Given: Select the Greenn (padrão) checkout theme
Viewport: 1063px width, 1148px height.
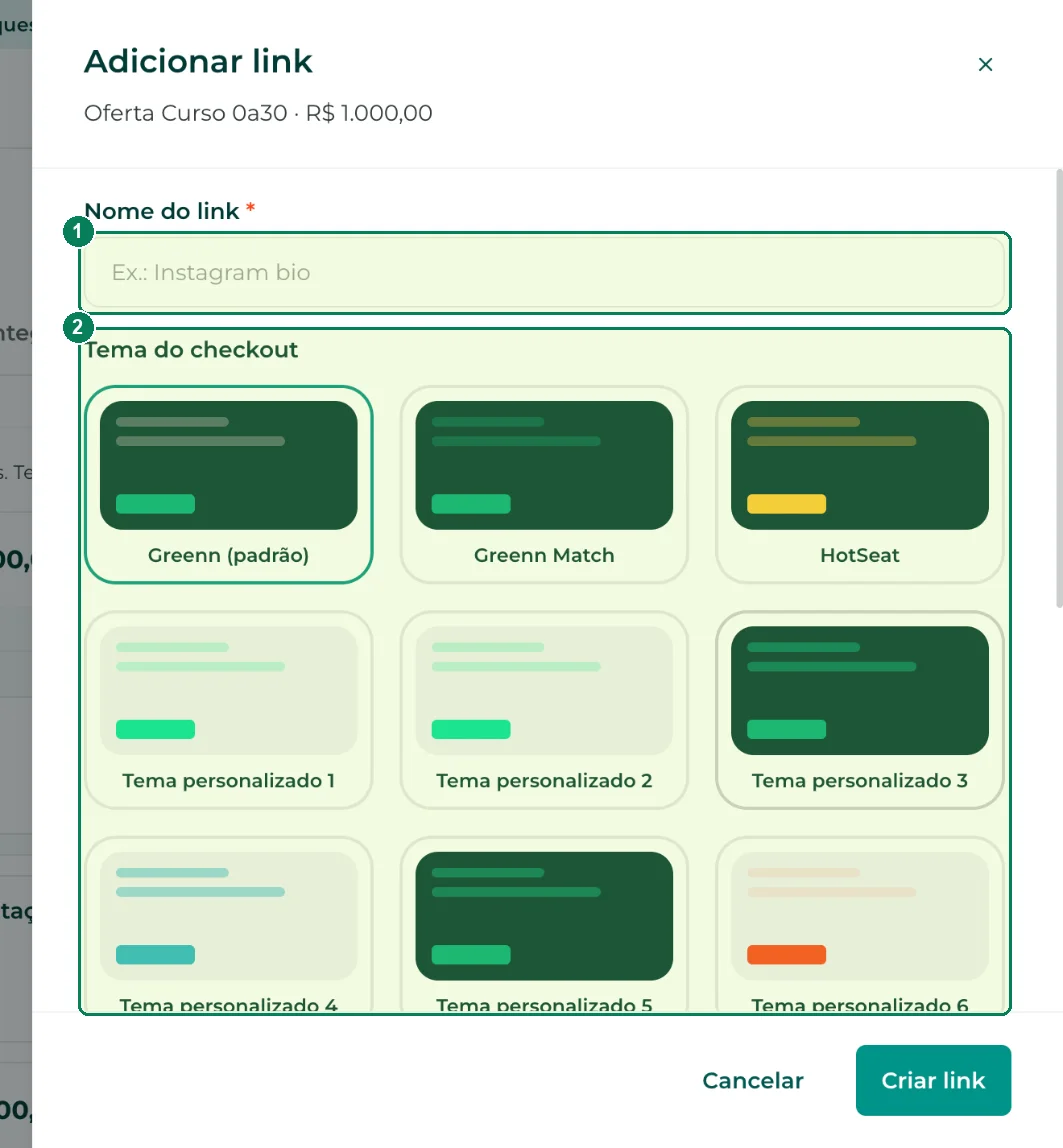Looking at the screenshot, I should tap(228, 485).
